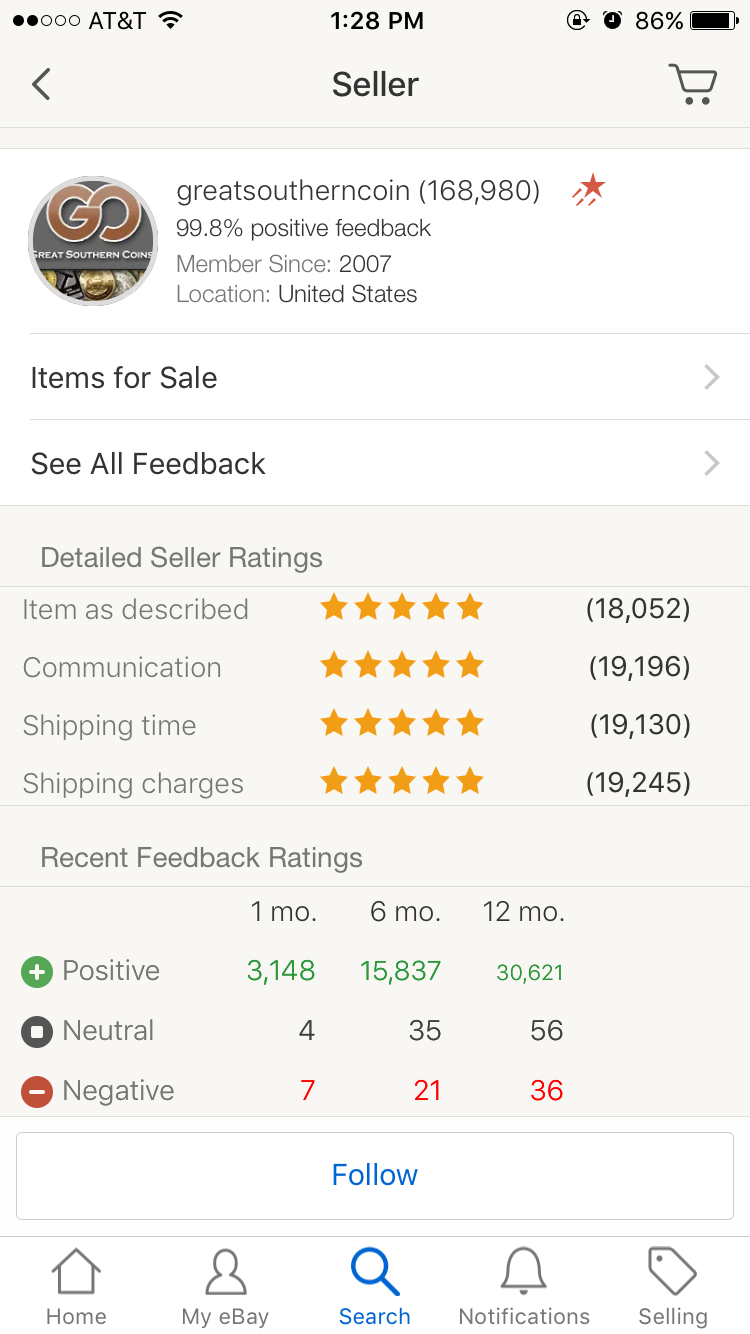
Task: Tap the green Positive plus icon
Action: coord(37,971)
